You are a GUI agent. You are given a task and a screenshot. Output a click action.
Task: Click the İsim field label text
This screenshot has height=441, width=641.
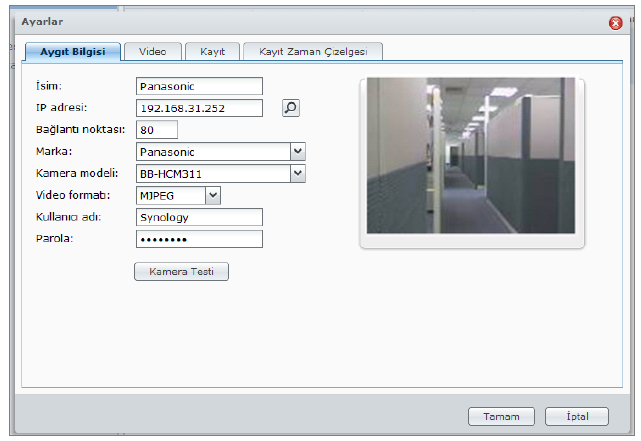click(x=48, y=87)
